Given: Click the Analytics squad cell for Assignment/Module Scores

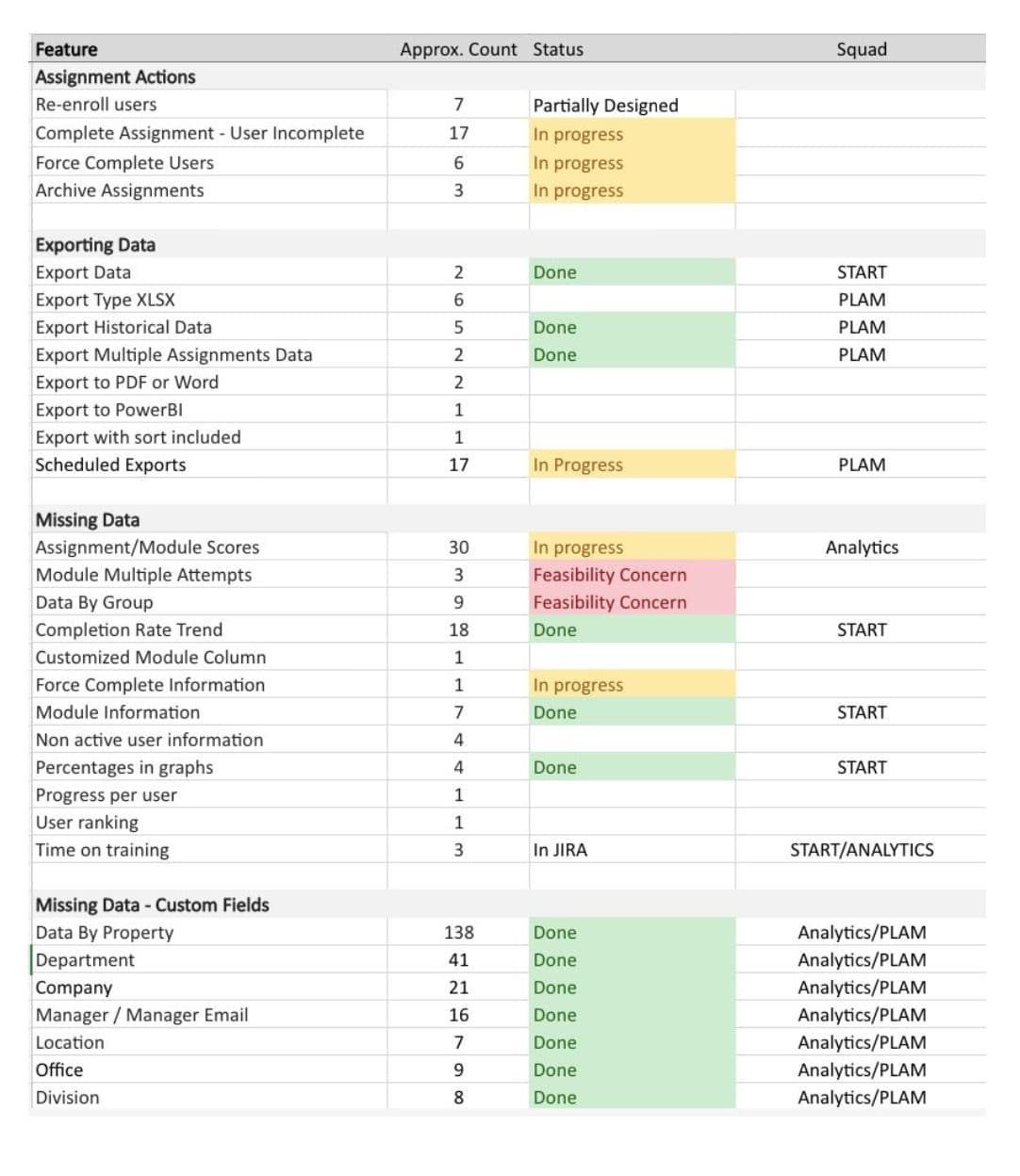Looking at the screenshot, I should click(x=861, y=547).
